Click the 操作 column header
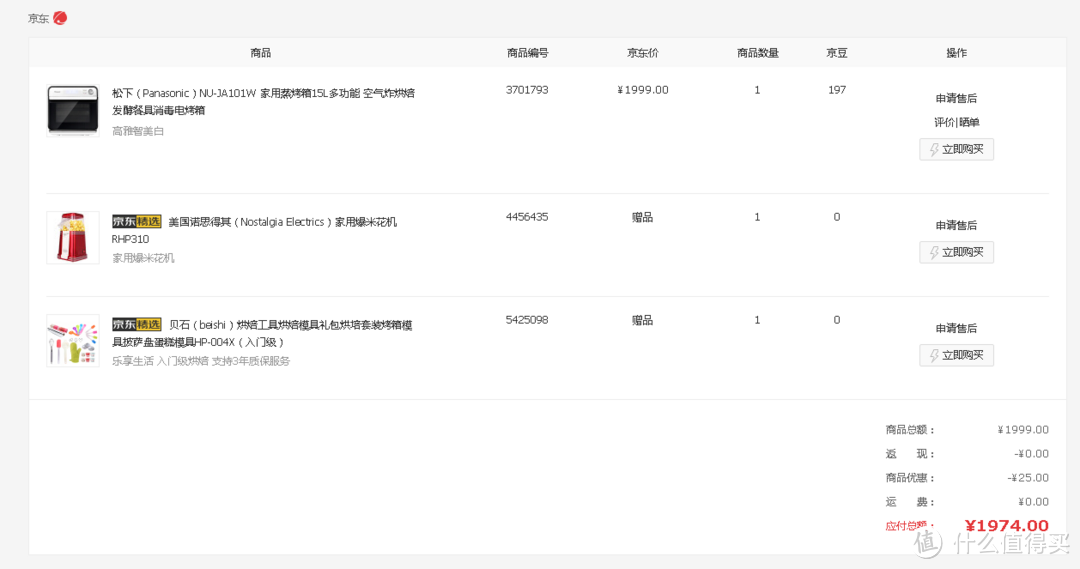 click(956, 53)
